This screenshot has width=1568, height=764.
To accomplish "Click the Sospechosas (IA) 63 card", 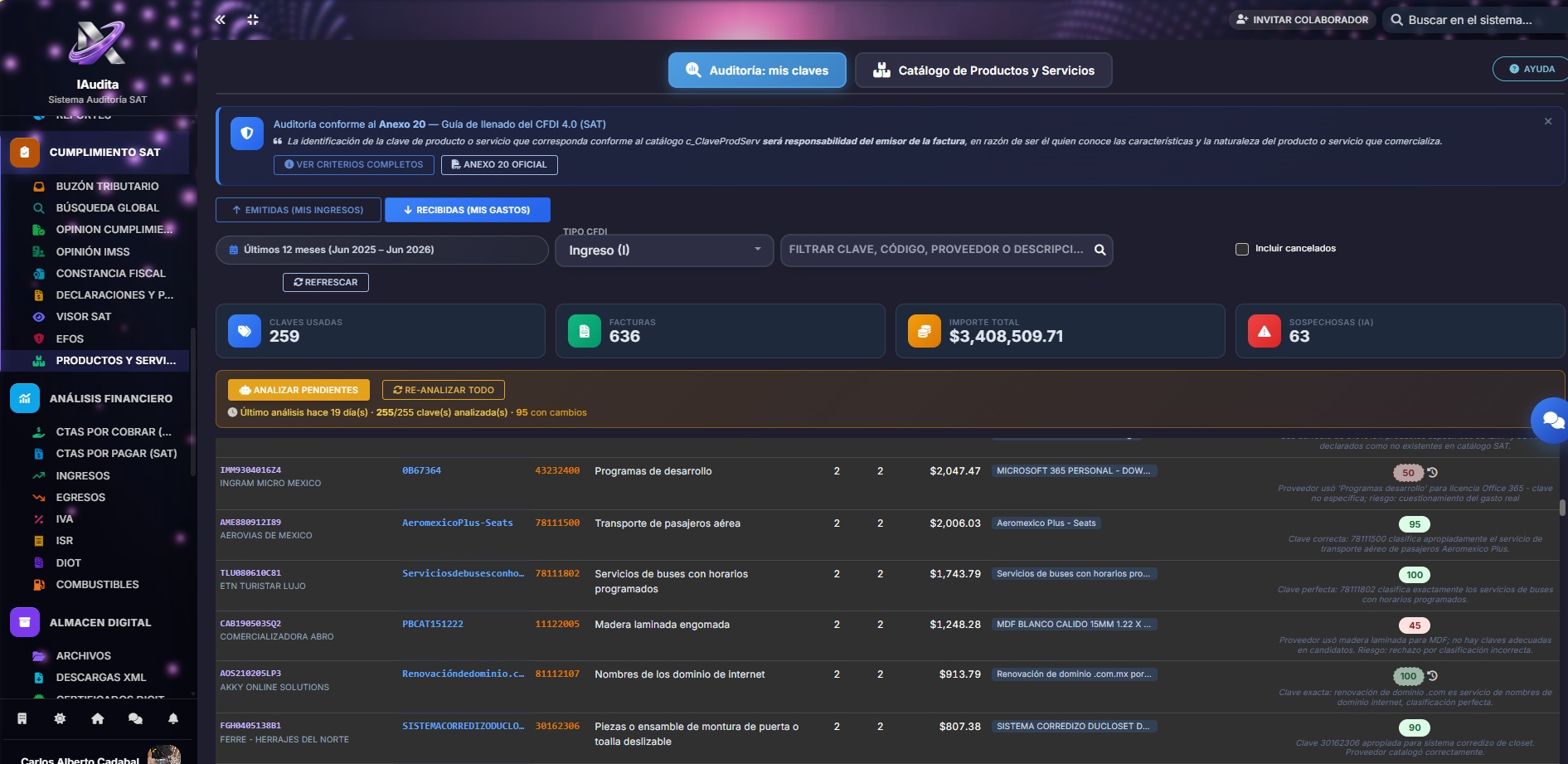I will [x=1400, y=331].
